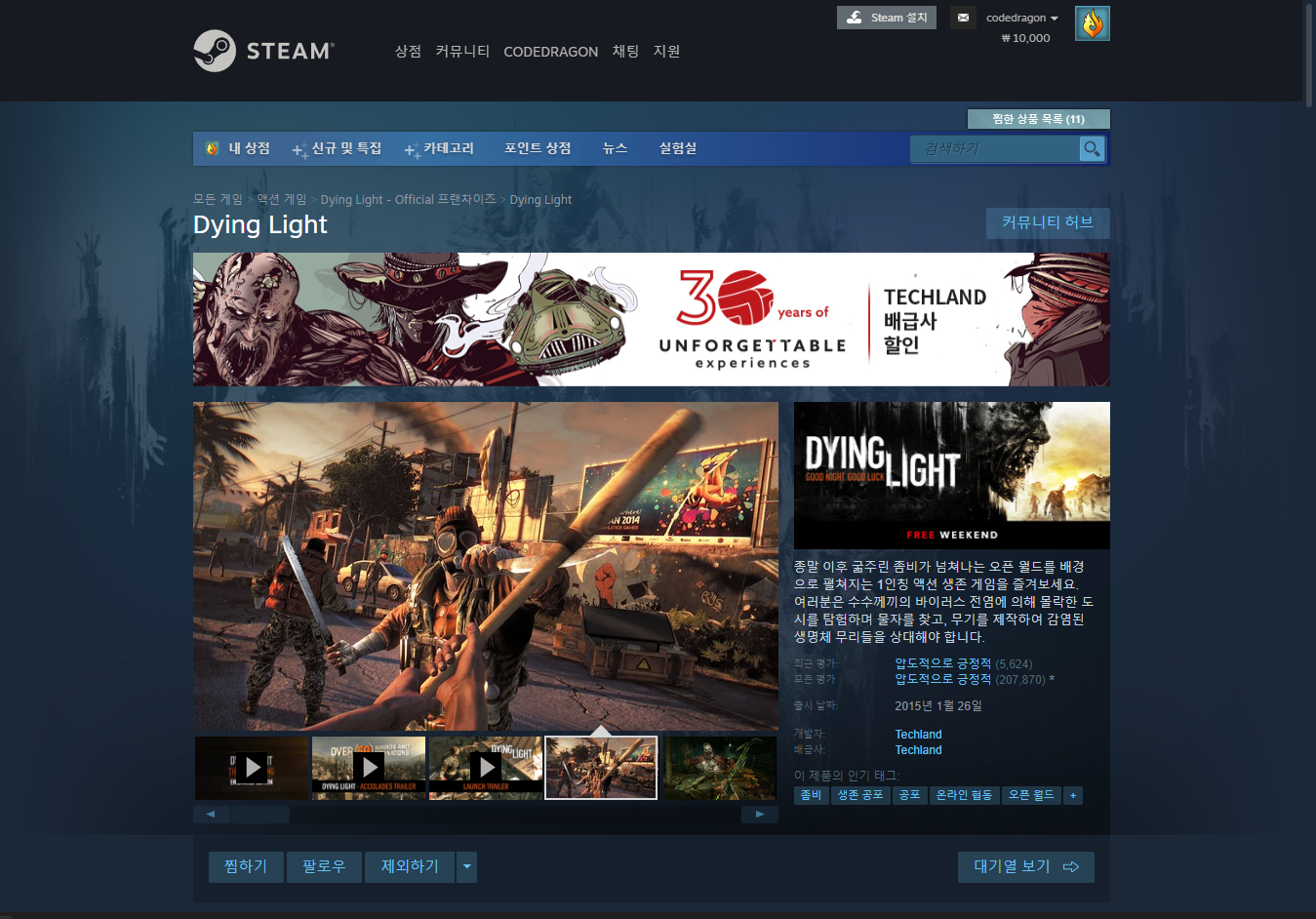This screenshot has height=919, width=1316.
Task: Click the Techland 배급사 할인 banner
Action: click(652, 320)
